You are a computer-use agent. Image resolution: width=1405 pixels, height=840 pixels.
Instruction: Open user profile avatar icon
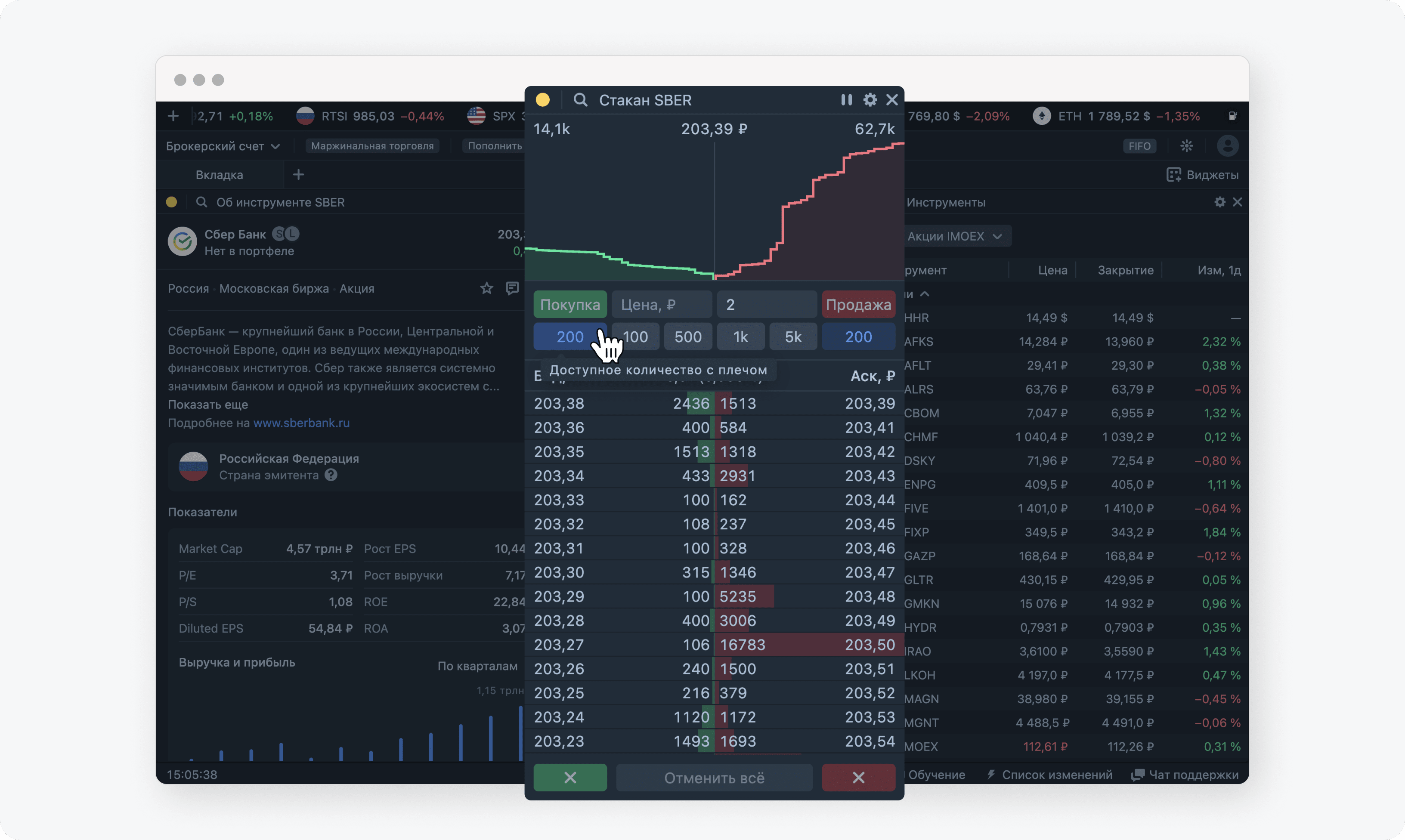pos(1227,146)
